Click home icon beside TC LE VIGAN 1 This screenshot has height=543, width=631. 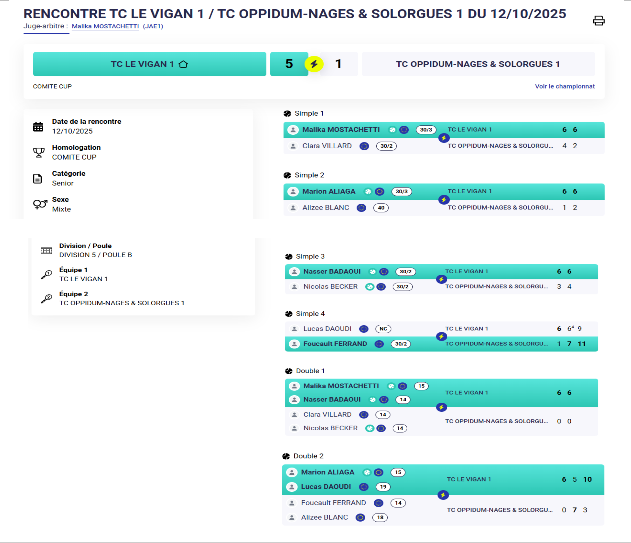coord(183,64)
